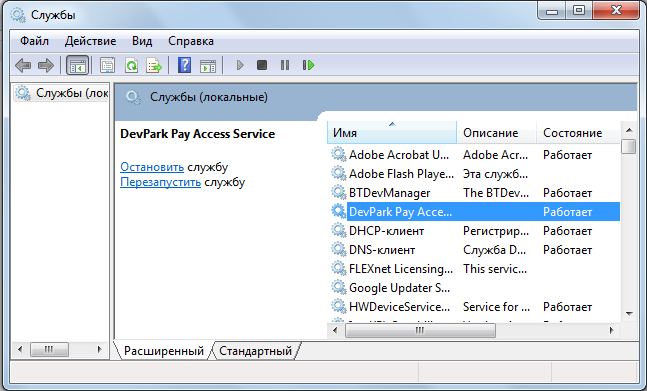
Task: Open the Файл menu
Action: click(x=34, y=41)
